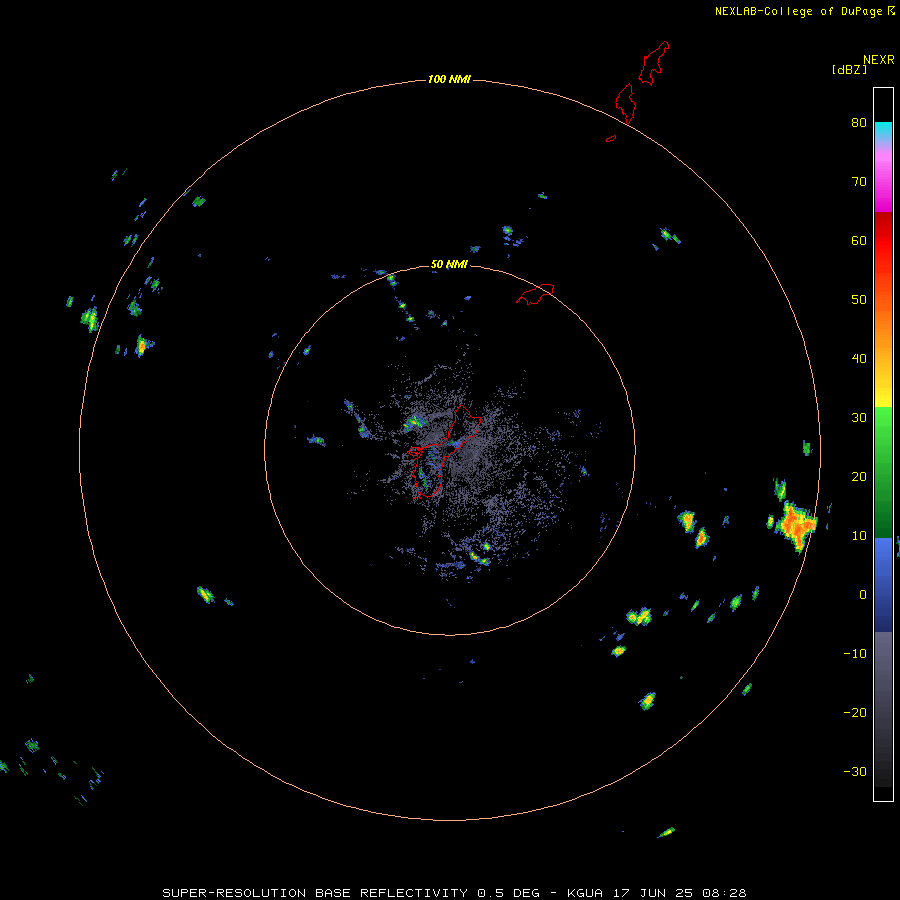Click the 40 dBZ scale value
Viewport: 900px width, 900px height.
point(859,358)
